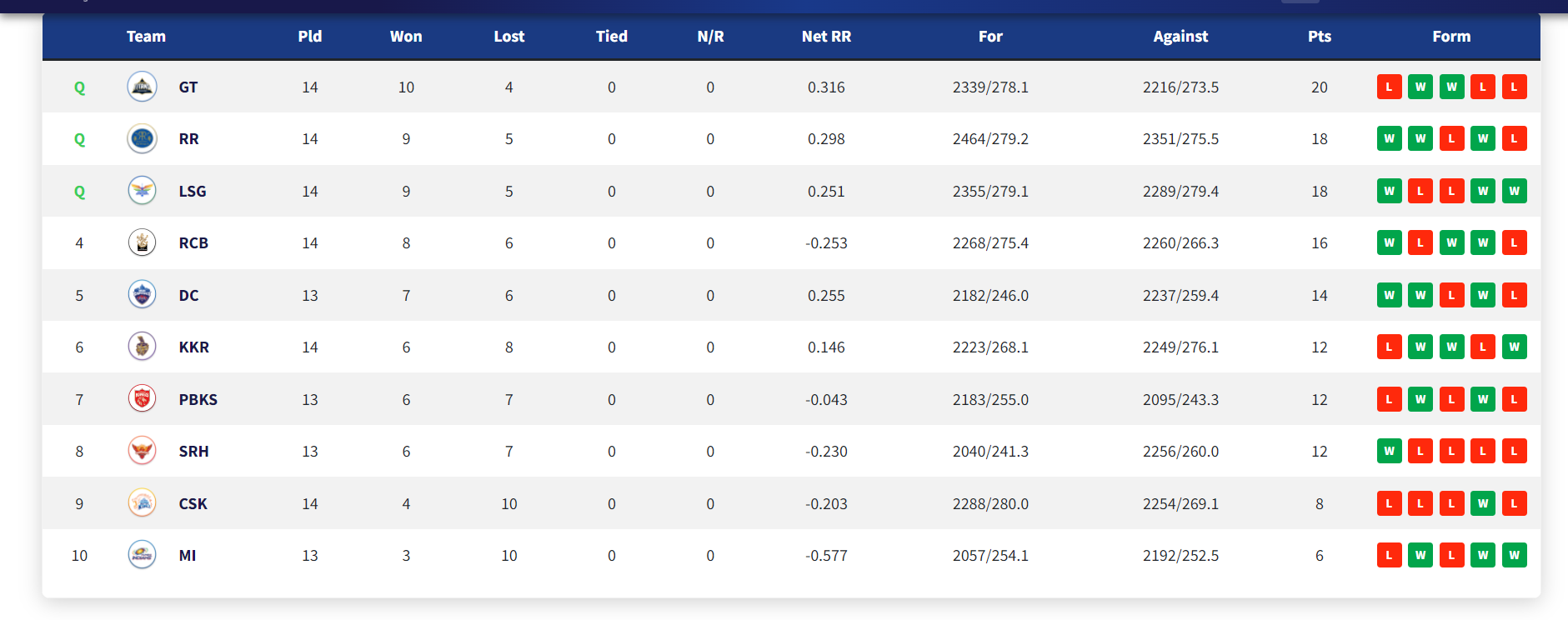The image size is (1568, 620).
Task: Click the For value 2223/268.1
Action: [x=990, y=347]
